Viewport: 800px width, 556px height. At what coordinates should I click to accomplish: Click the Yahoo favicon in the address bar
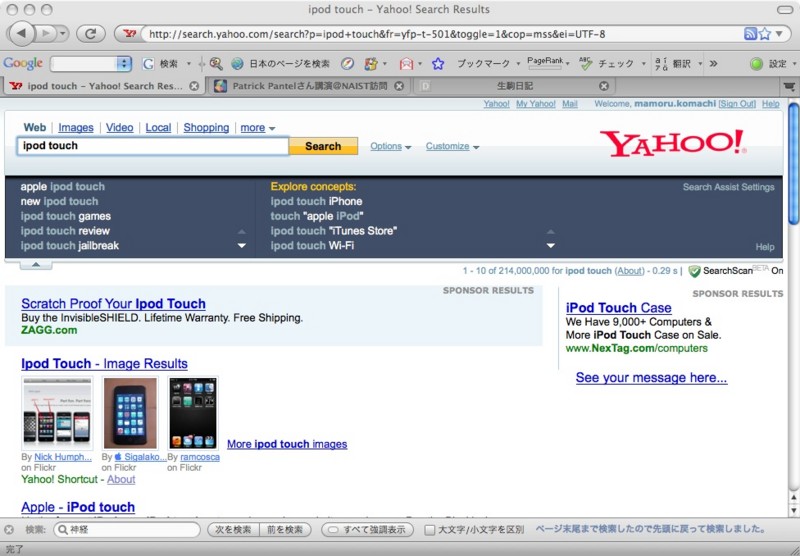130,34
